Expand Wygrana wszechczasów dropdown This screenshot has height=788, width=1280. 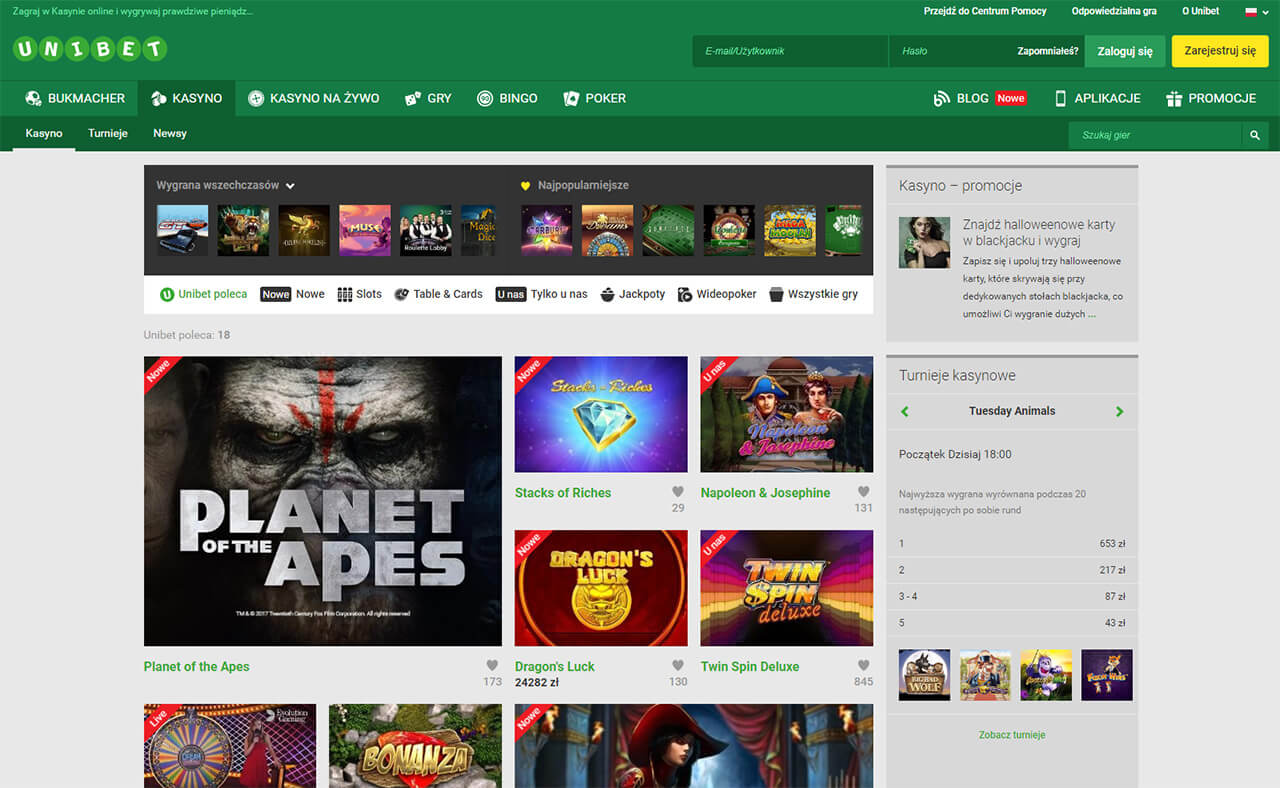pos(226,185)
